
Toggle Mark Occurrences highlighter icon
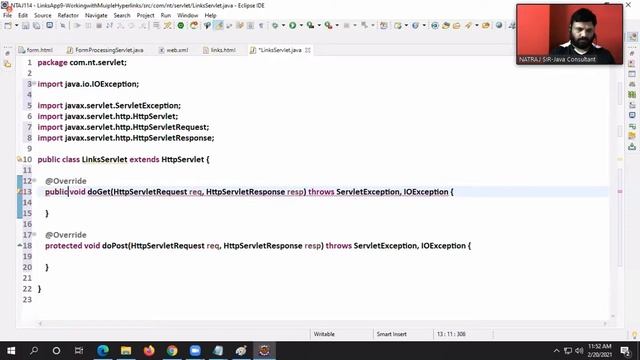pyautogui.click(x=219, y=25)
